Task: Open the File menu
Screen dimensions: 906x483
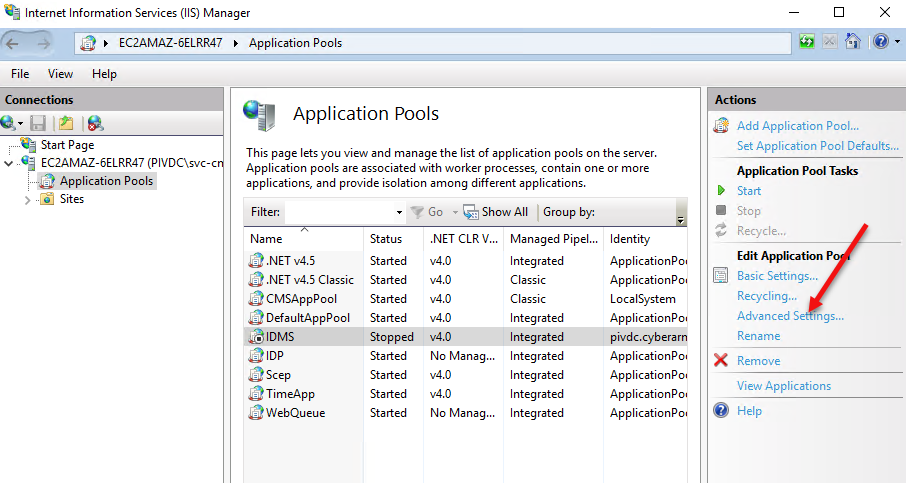Action: (x=20, y=74)
